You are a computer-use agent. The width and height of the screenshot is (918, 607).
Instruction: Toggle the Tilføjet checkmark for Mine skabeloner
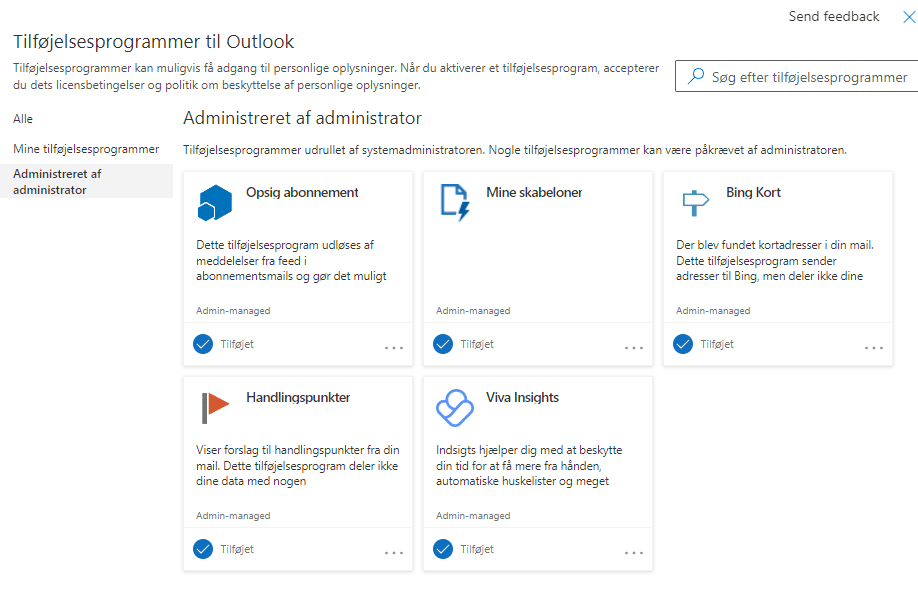click(x=443, y=344)
